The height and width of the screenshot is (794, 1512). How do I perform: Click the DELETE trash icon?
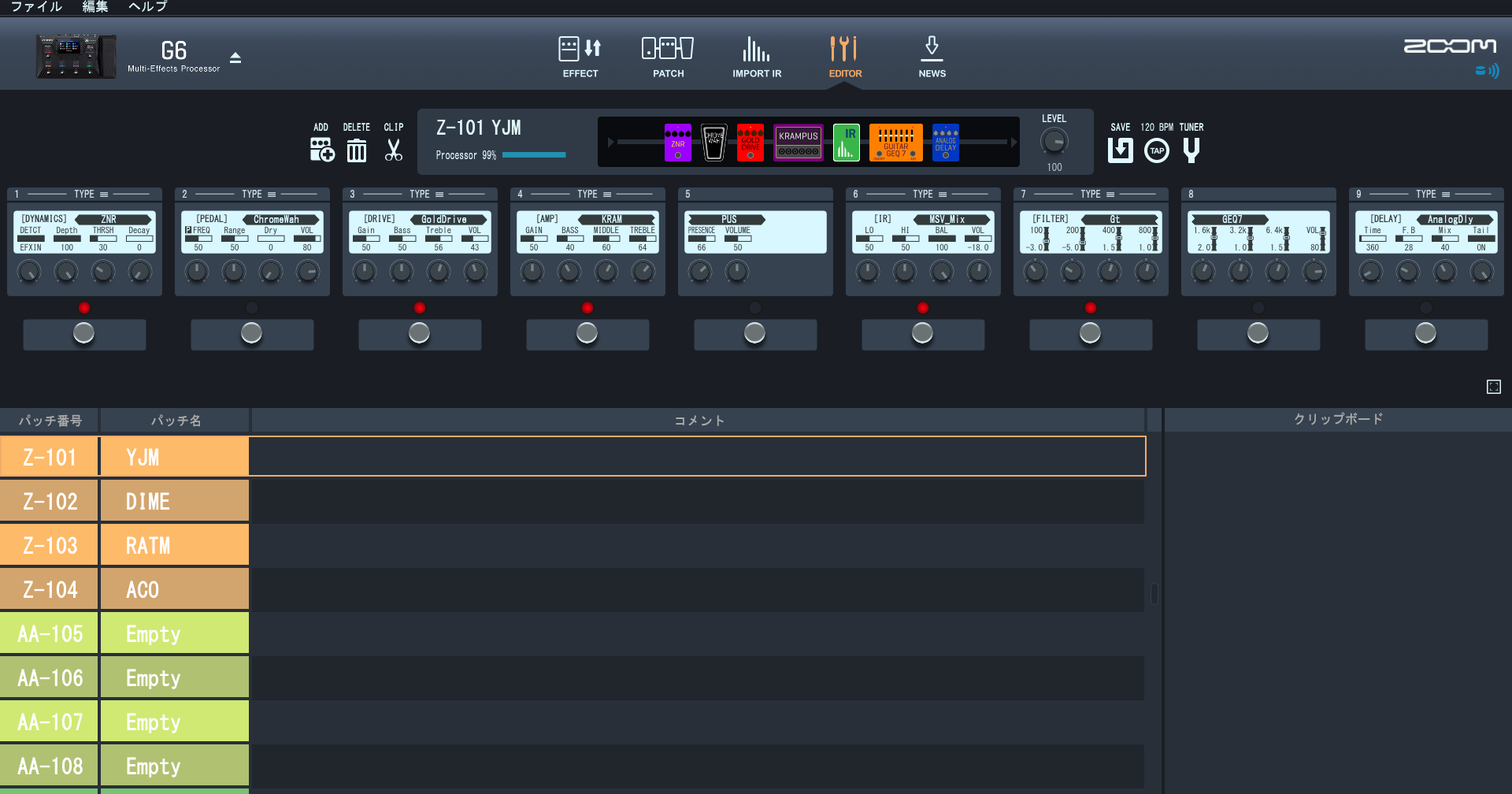click(x=357, y=150)
